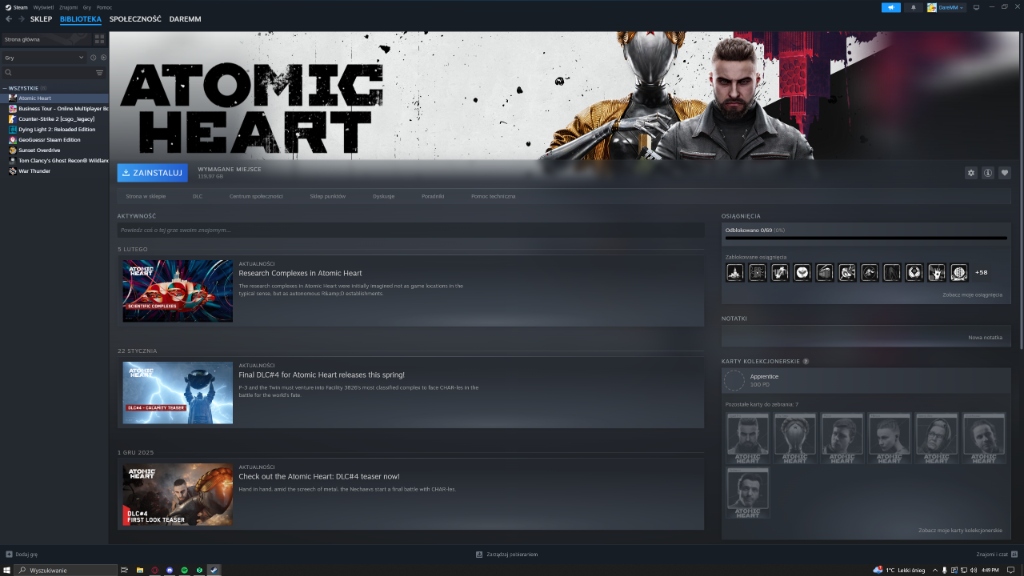
Task: Open Pomoc techniczna link
Action: point(493,196)
